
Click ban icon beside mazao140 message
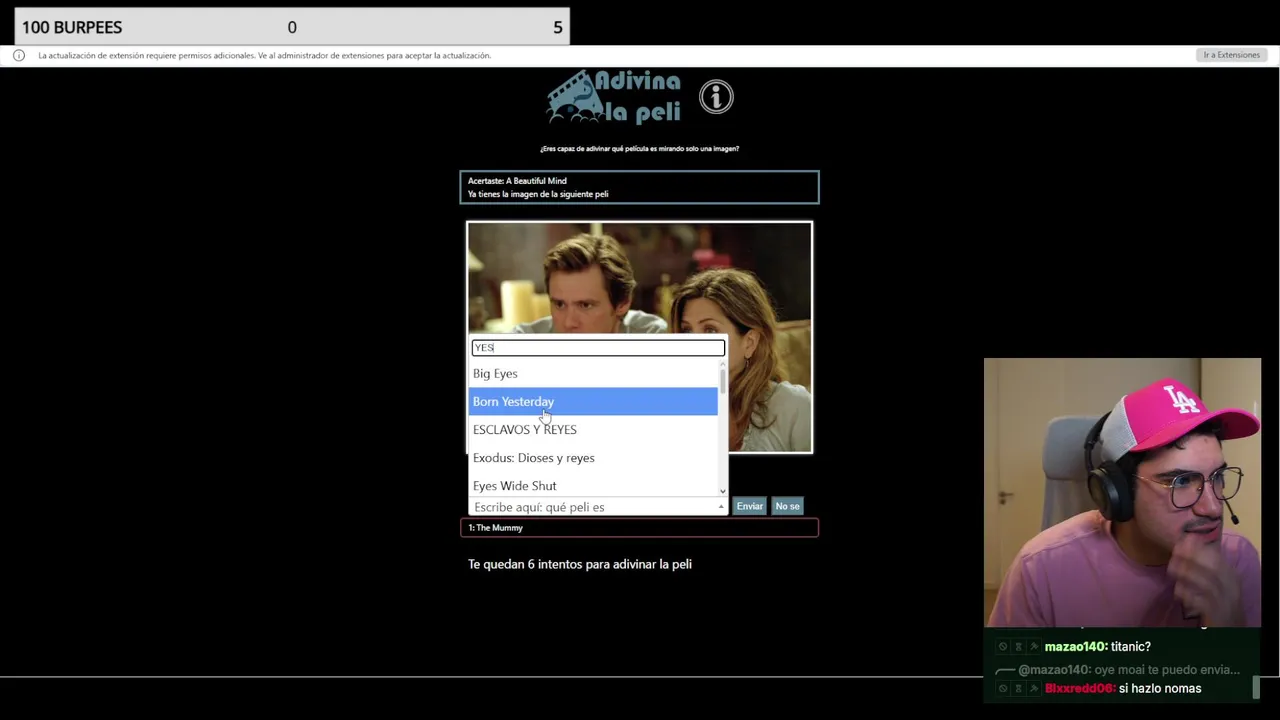tap(1003, 647)
